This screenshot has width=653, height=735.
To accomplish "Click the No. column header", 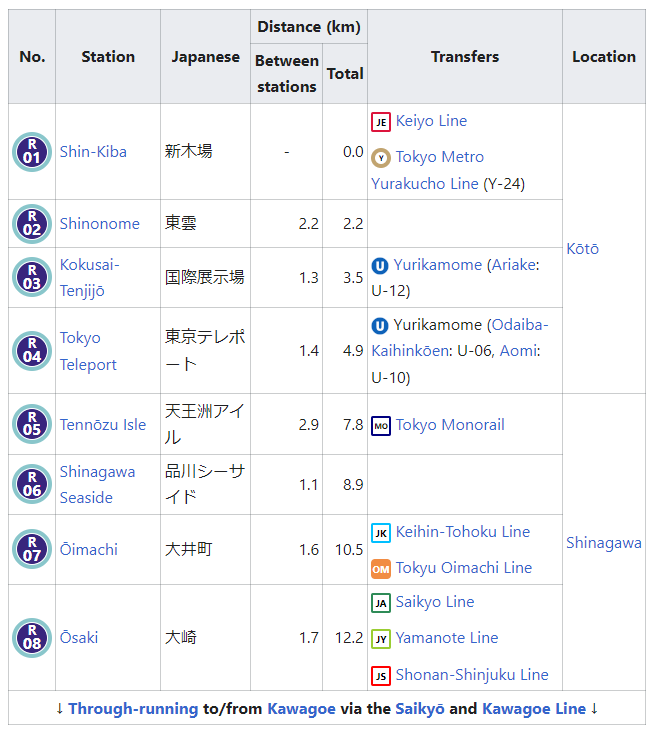I will click(32, 57).
